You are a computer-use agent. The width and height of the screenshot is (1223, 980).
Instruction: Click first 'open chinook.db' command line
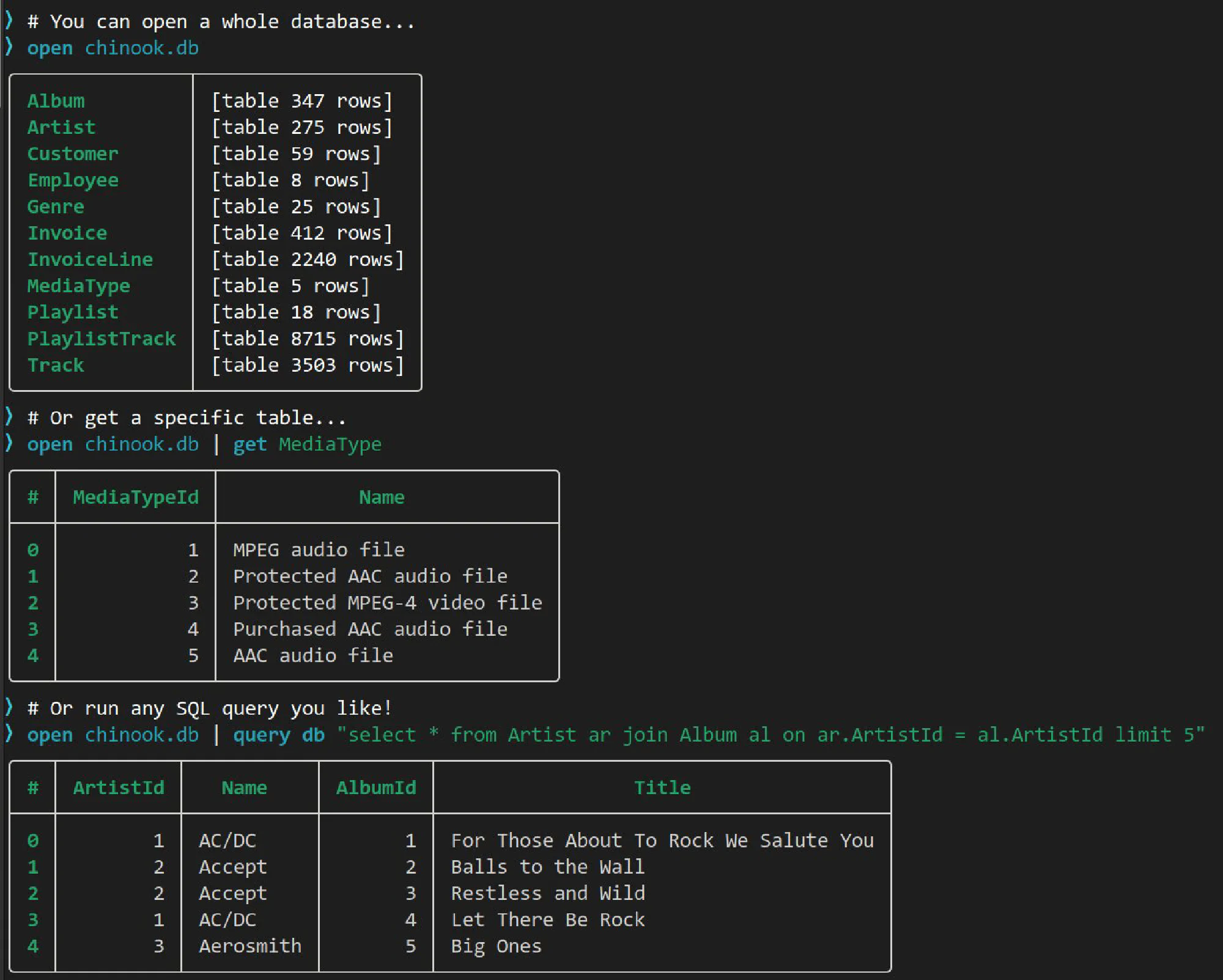(113, 48)
